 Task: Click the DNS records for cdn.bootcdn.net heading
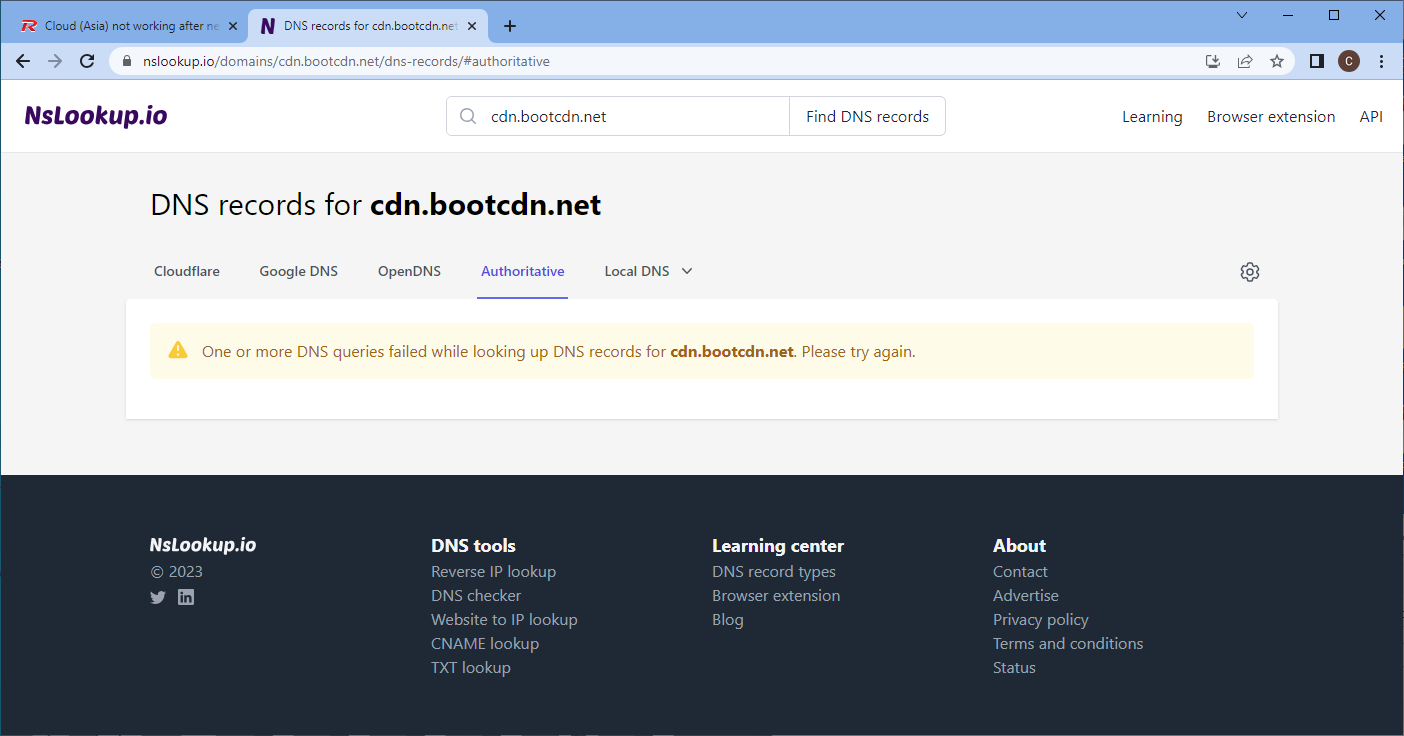(x=376, y=205)
